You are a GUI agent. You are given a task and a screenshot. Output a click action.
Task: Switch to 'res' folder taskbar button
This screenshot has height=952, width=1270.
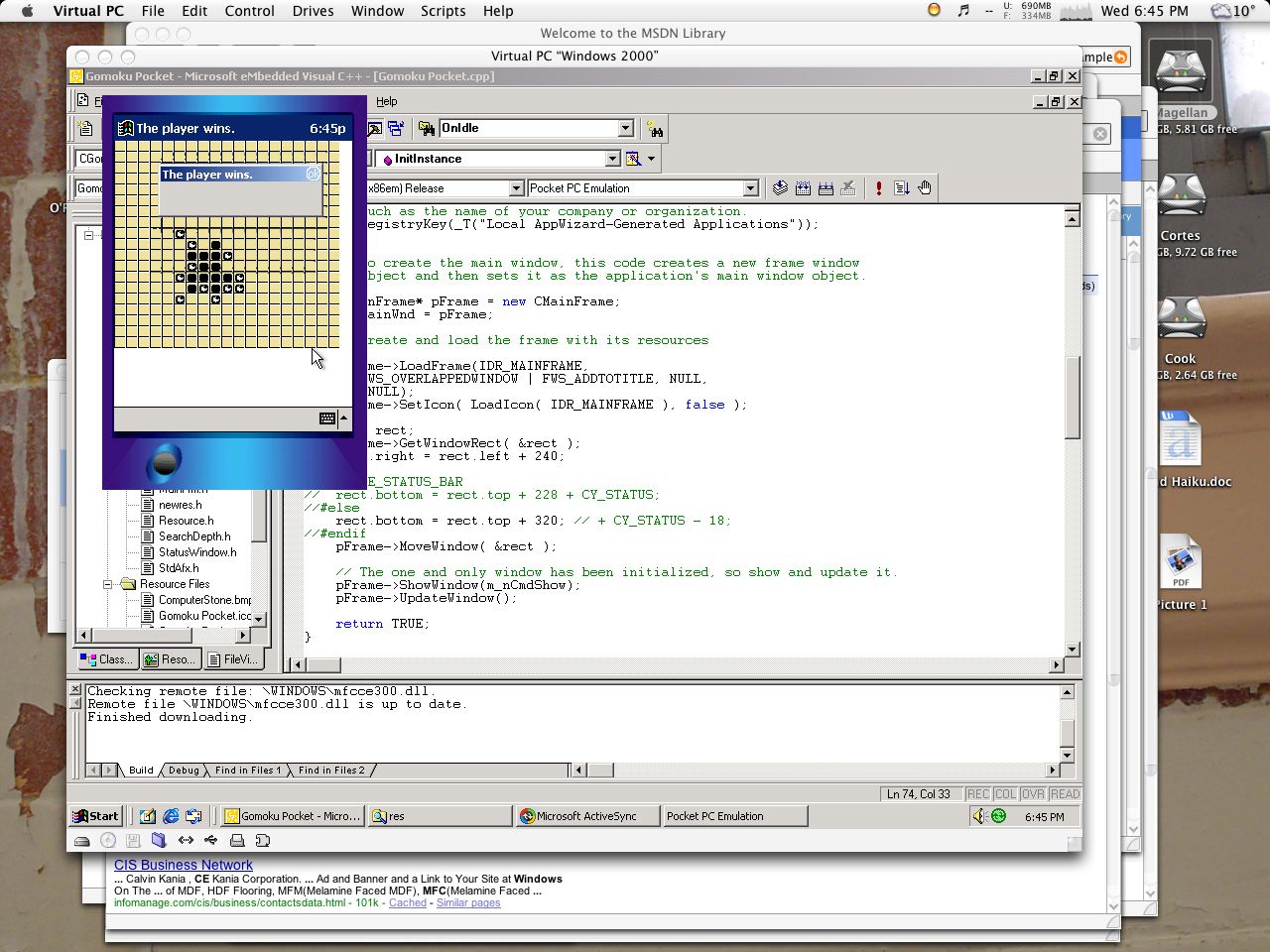[440, 816]
